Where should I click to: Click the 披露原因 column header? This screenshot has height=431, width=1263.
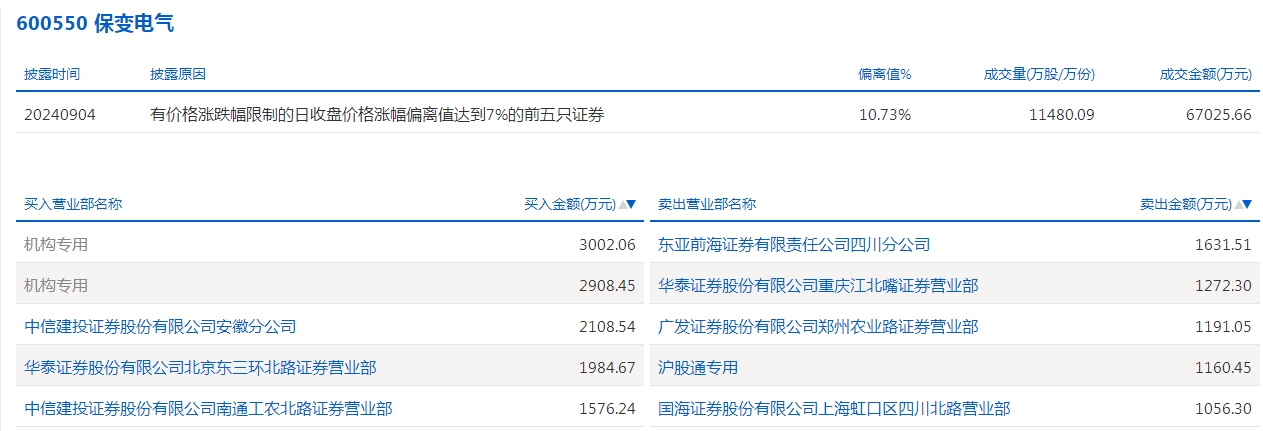pos(178,74)
